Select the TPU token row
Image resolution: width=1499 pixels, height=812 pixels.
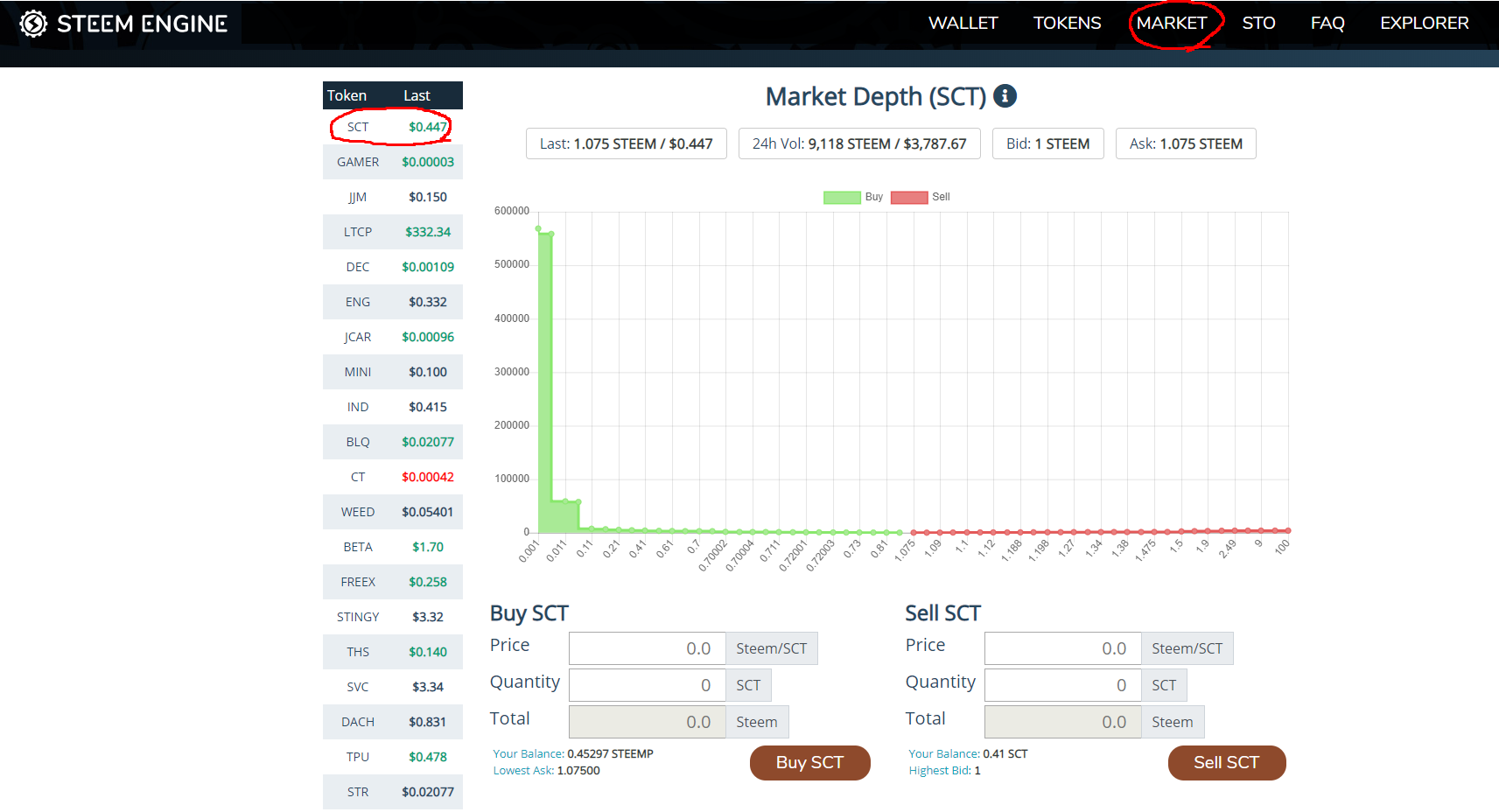point(393,757)
